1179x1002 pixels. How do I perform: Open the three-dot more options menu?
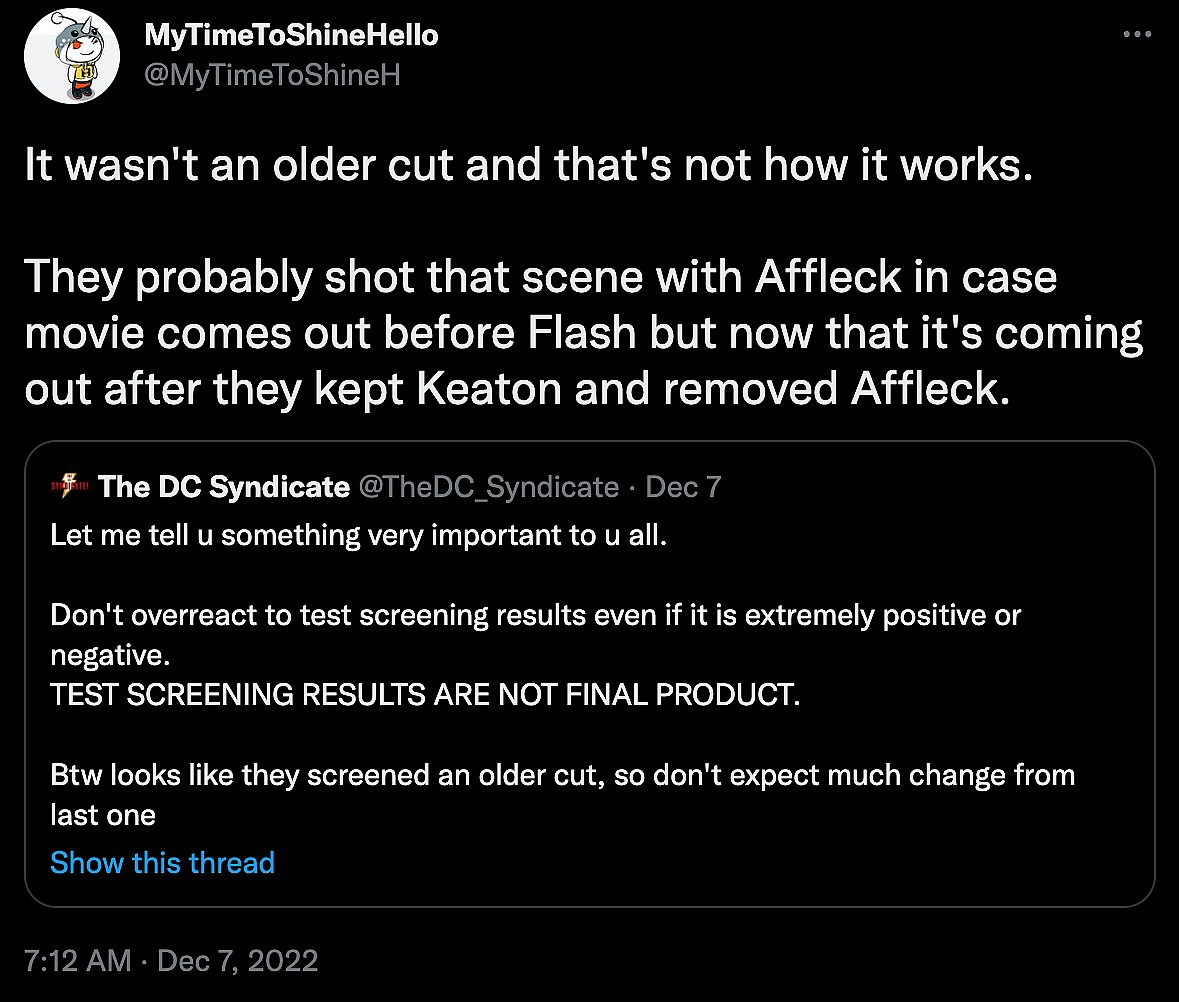(x=1138, y=34)
